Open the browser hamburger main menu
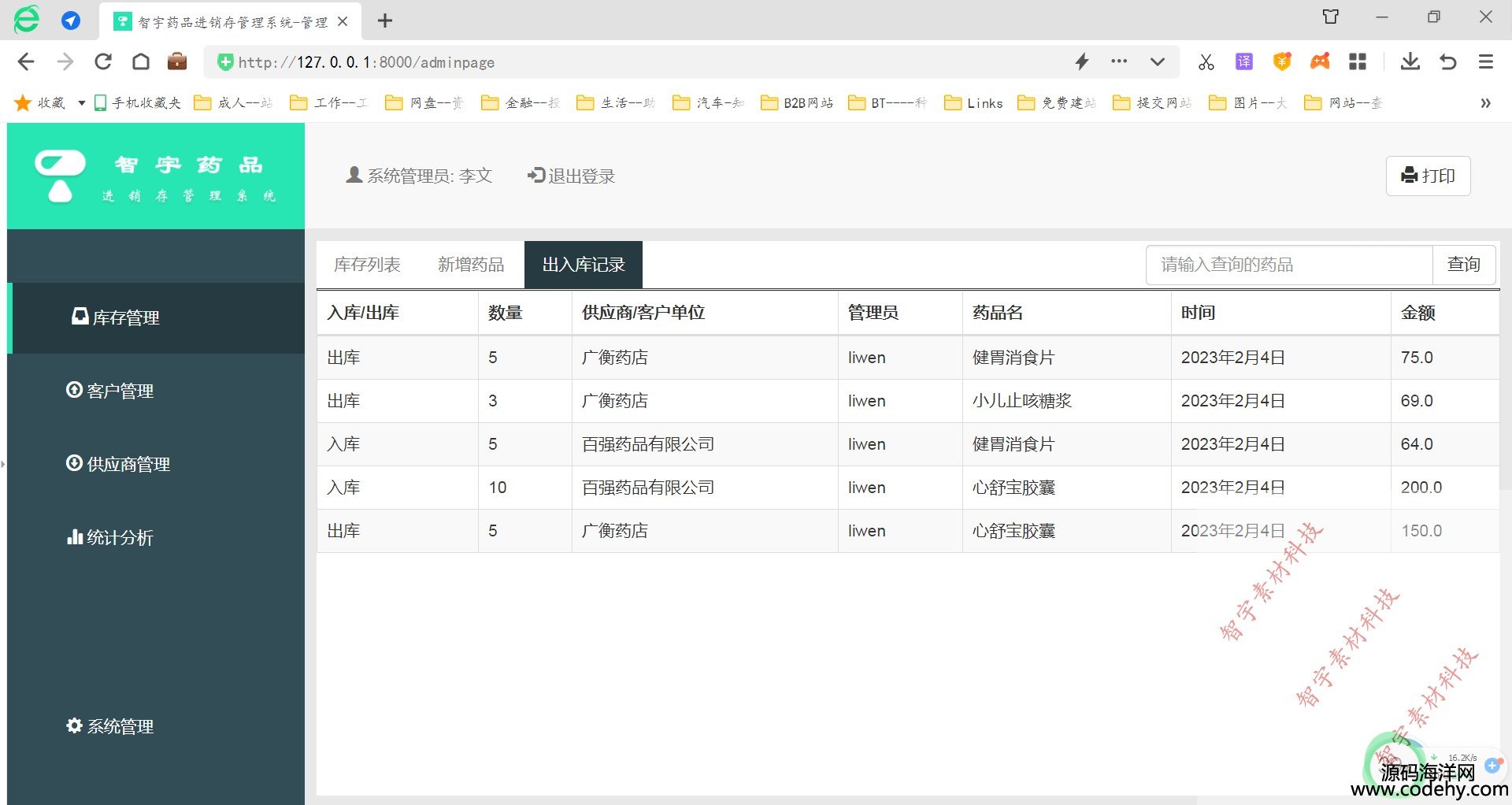Image resolution: width=1512 pixels, height=805 pixels. tap(1485, 61)
